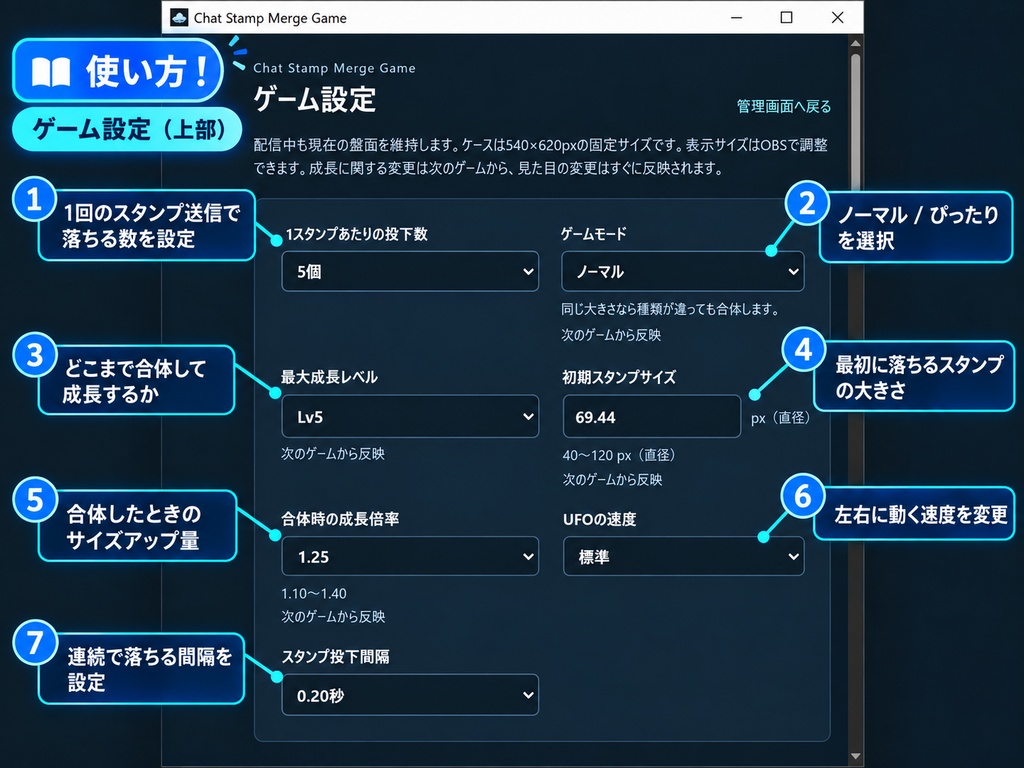The height and width of the screenshot is (768, 1024).
Task: Click the ゲームモード label
Action: click(594, 234)
